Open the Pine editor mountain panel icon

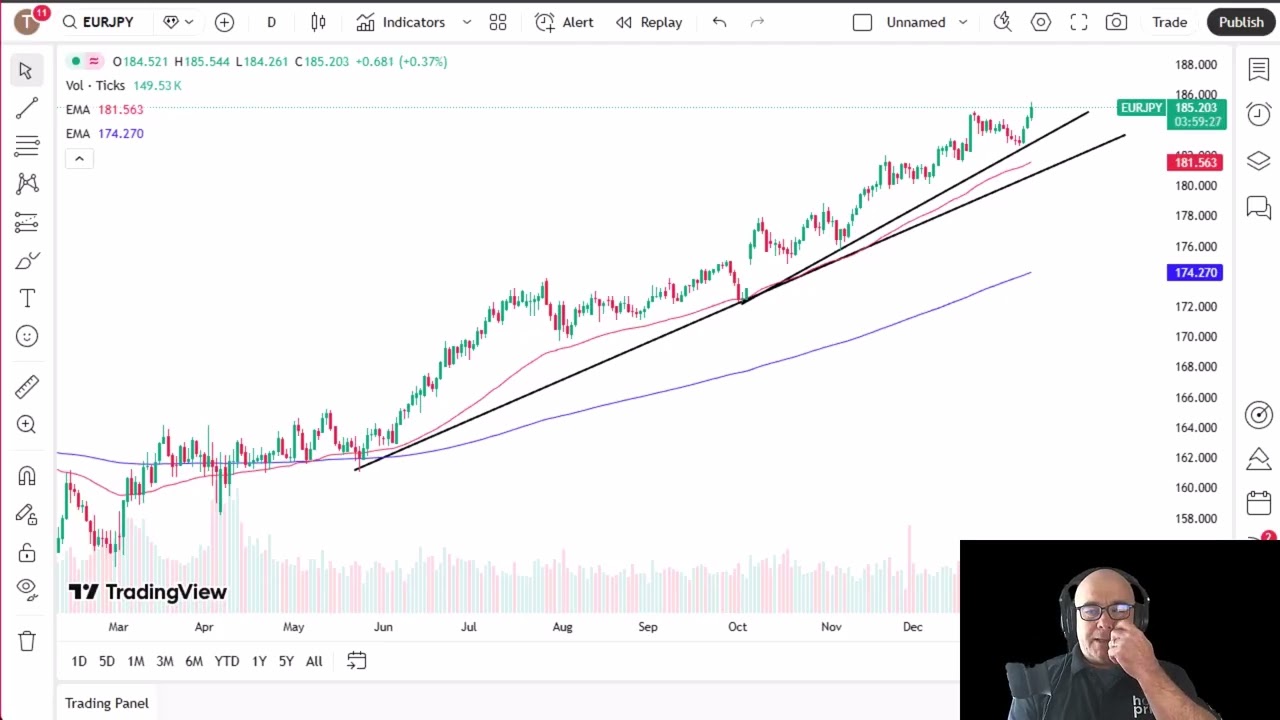coord(1259,459)
